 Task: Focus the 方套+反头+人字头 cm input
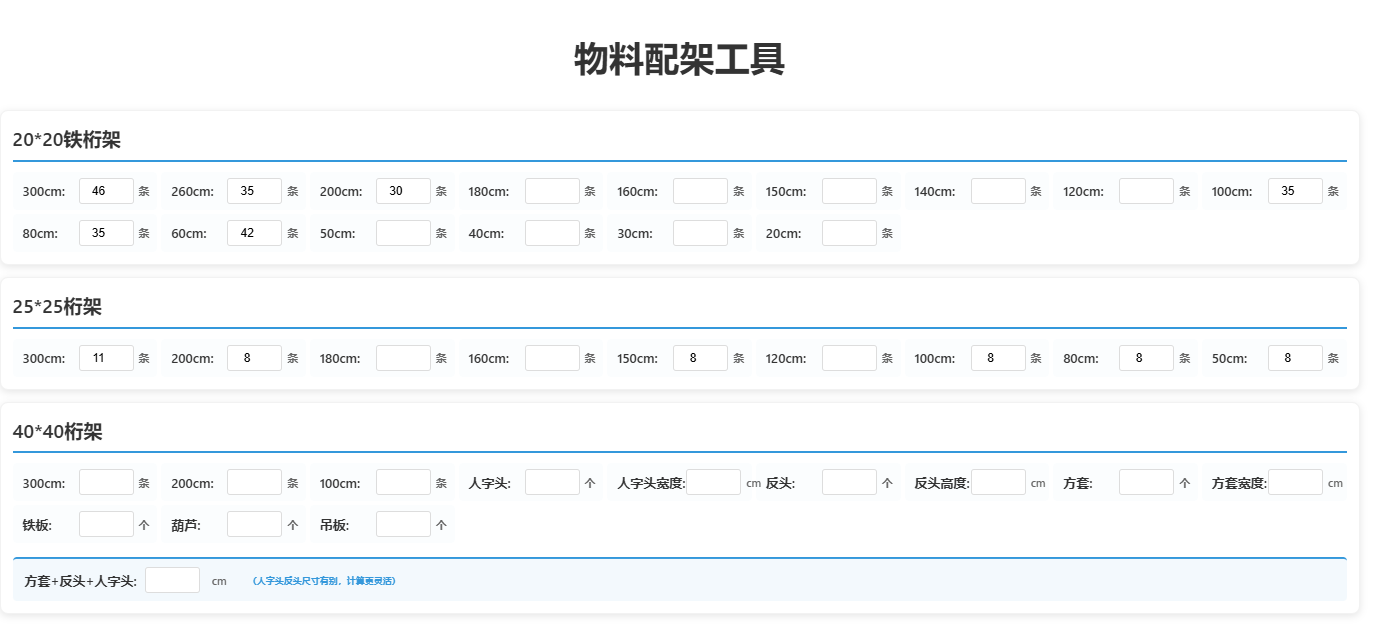point(172,580)
